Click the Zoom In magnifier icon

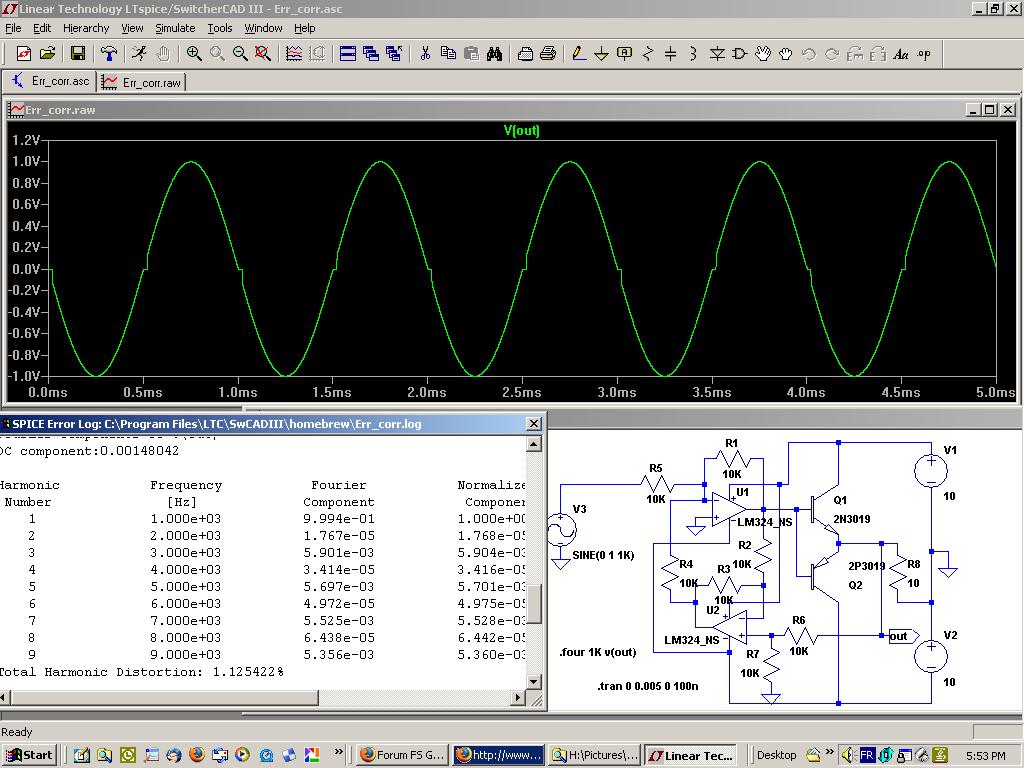click(194, 54)
